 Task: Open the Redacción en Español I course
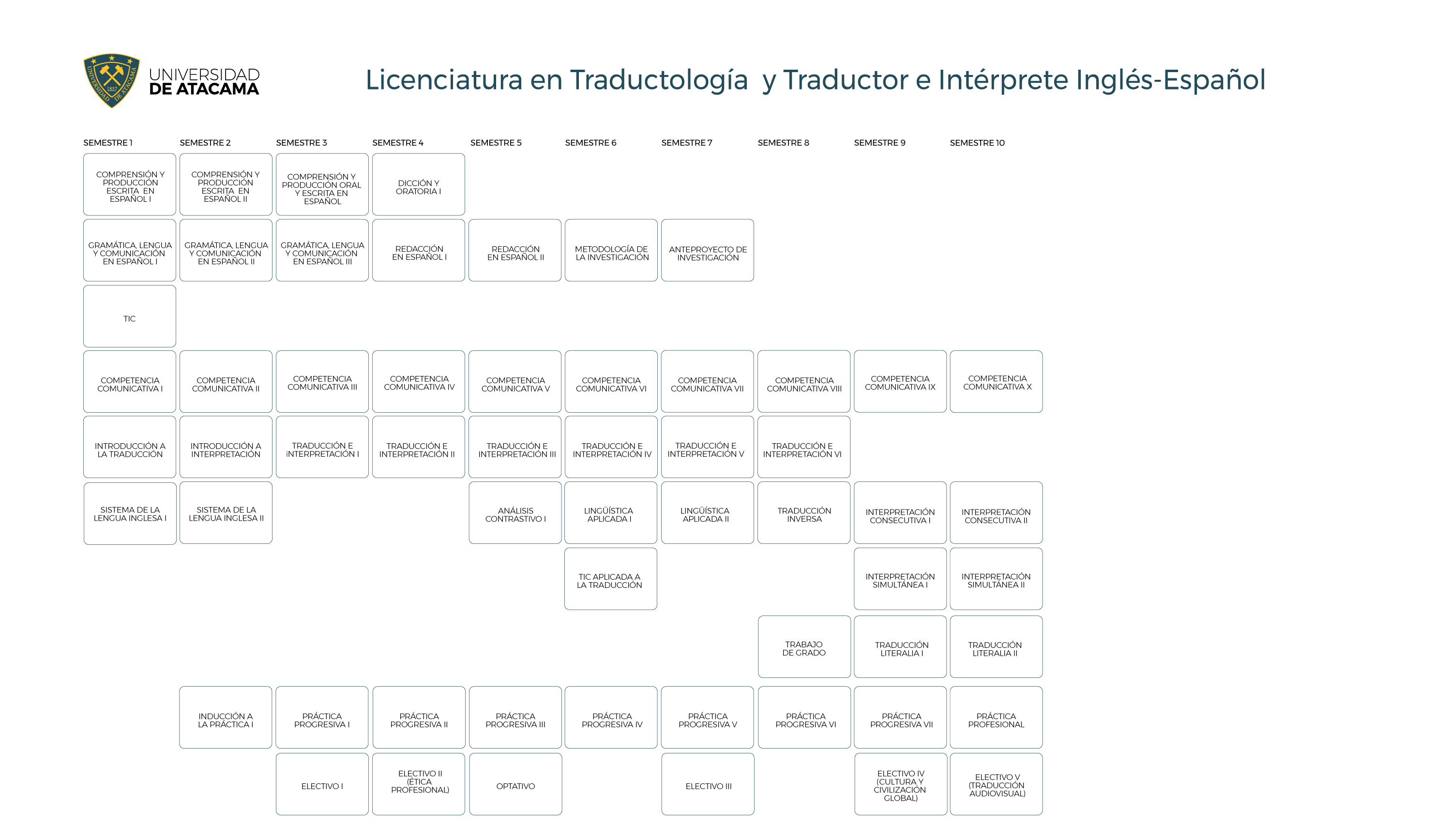418,250
